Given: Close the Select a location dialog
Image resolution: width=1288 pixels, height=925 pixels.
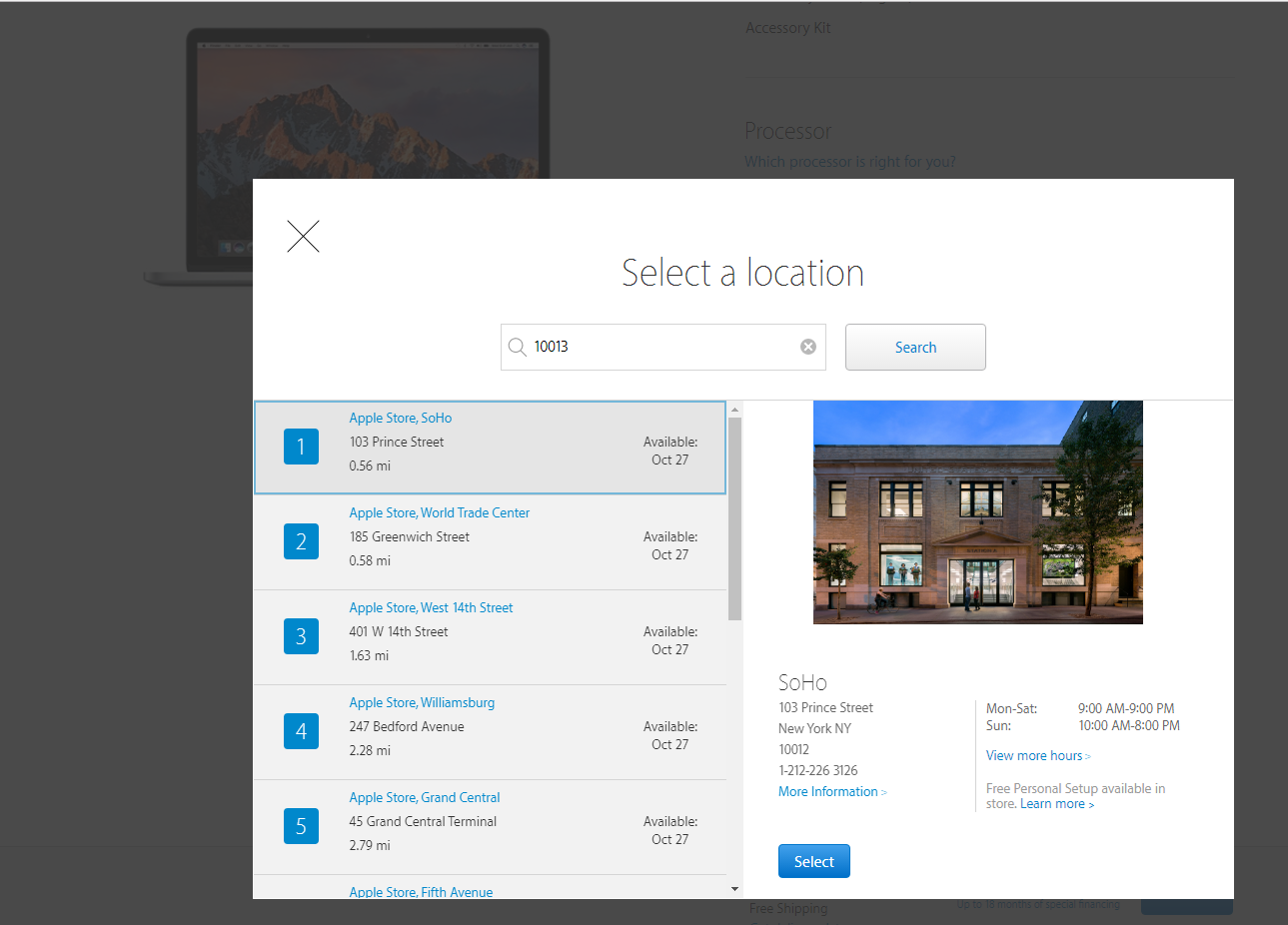Looking at the screenshot, I should click(303, 237).
